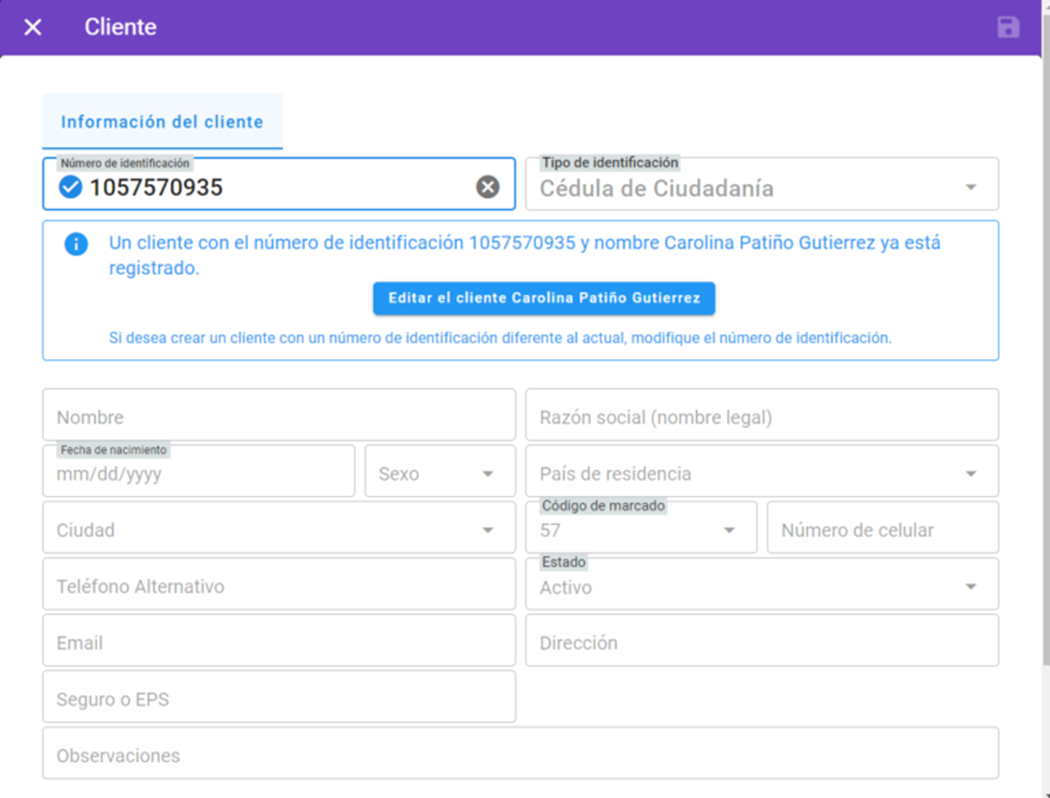
Task: Open Código de marcado dropdown
Action: (641, 530)
